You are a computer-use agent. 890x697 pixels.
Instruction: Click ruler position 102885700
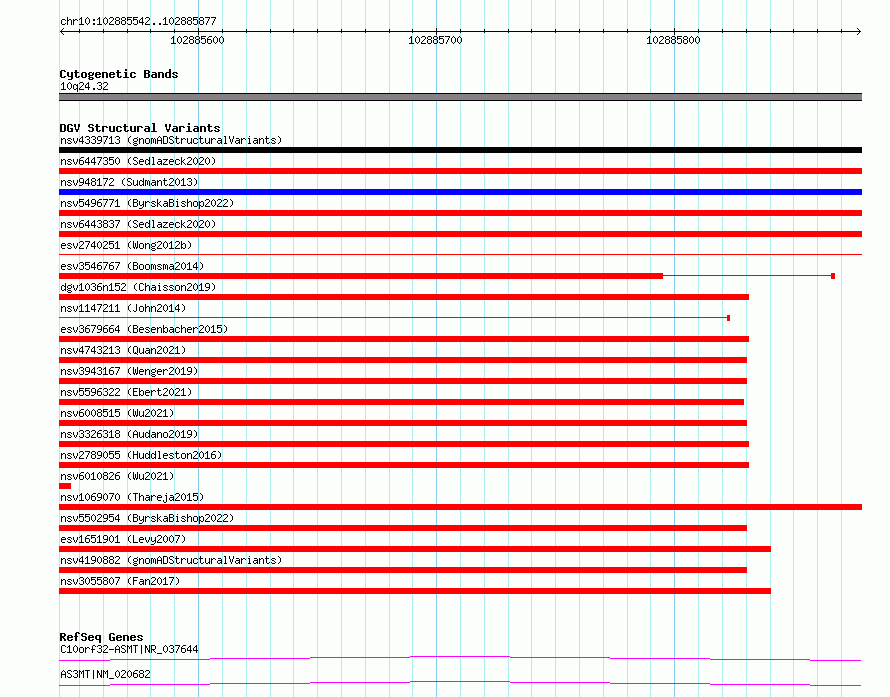click(x=435, y=40)
